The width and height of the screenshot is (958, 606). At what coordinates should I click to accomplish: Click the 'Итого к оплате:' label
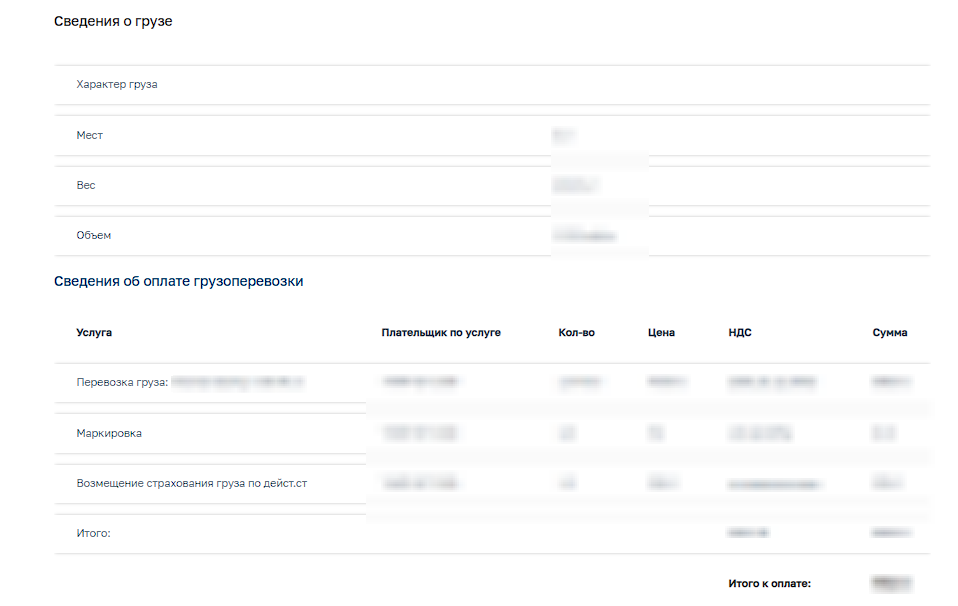coord(769,584)
